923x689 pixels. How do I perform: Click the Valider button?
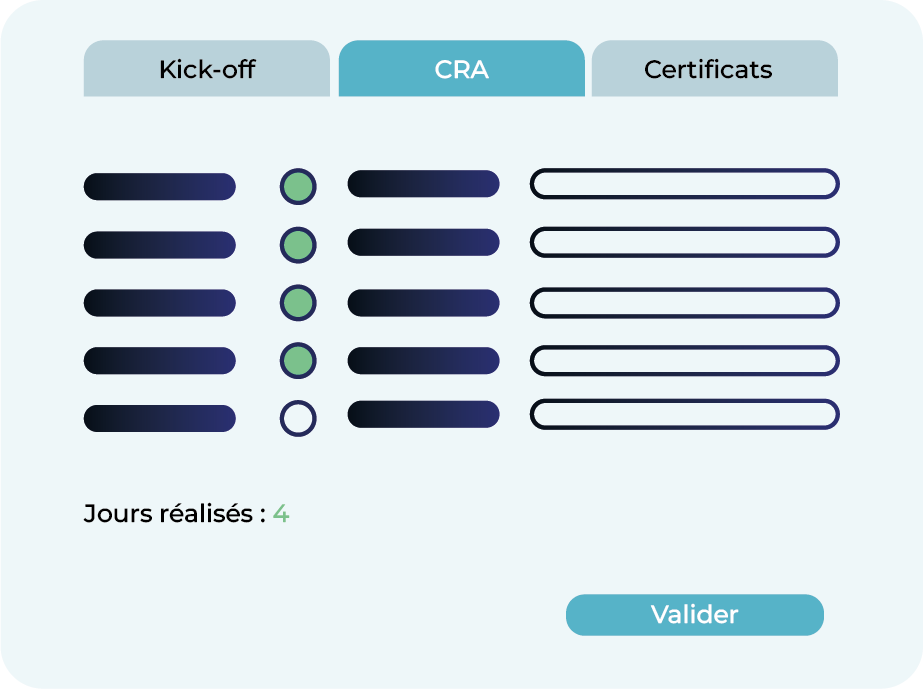click(694, 615)
